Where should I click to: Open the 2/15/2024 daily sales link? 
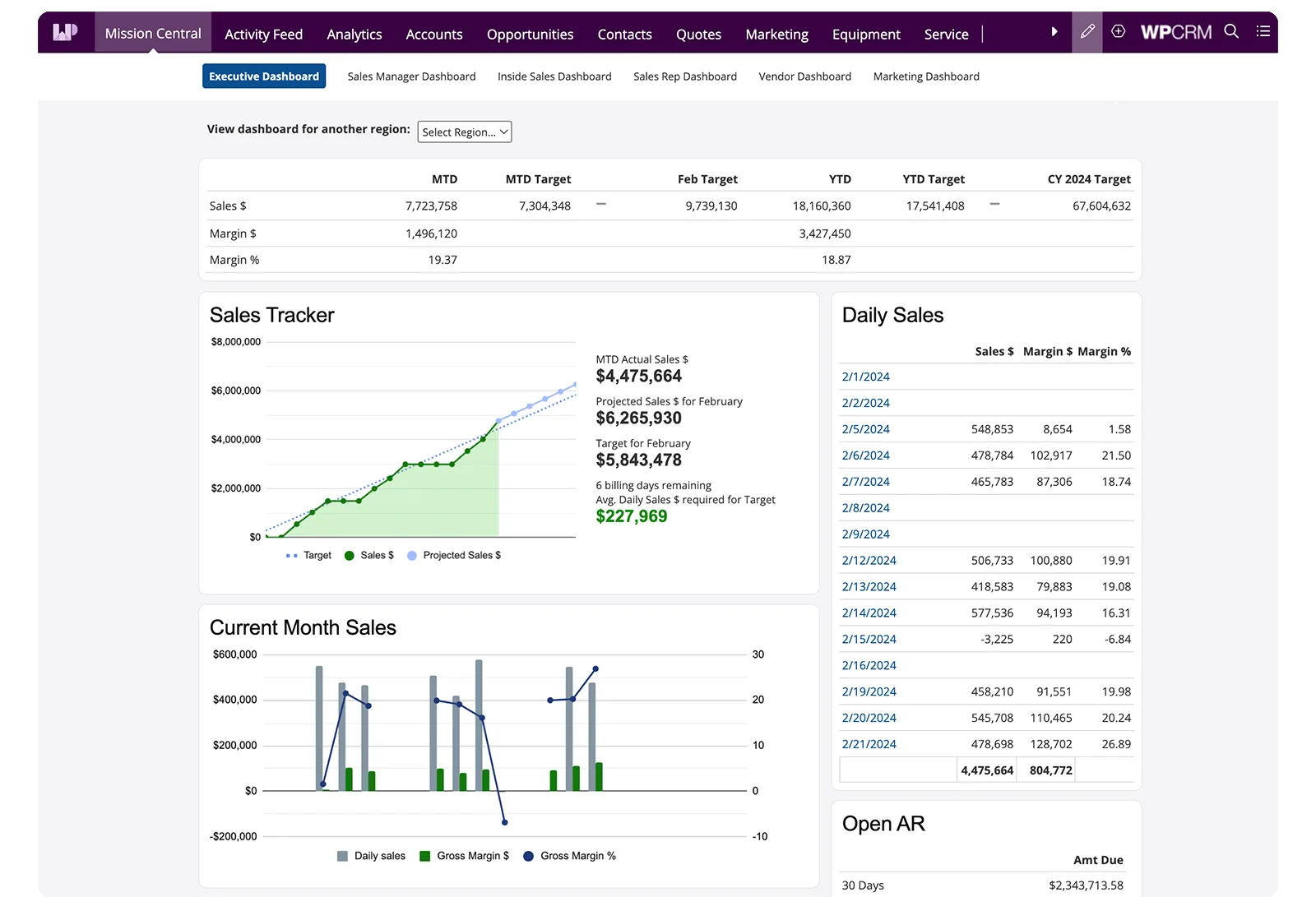(x=869, y=640)
